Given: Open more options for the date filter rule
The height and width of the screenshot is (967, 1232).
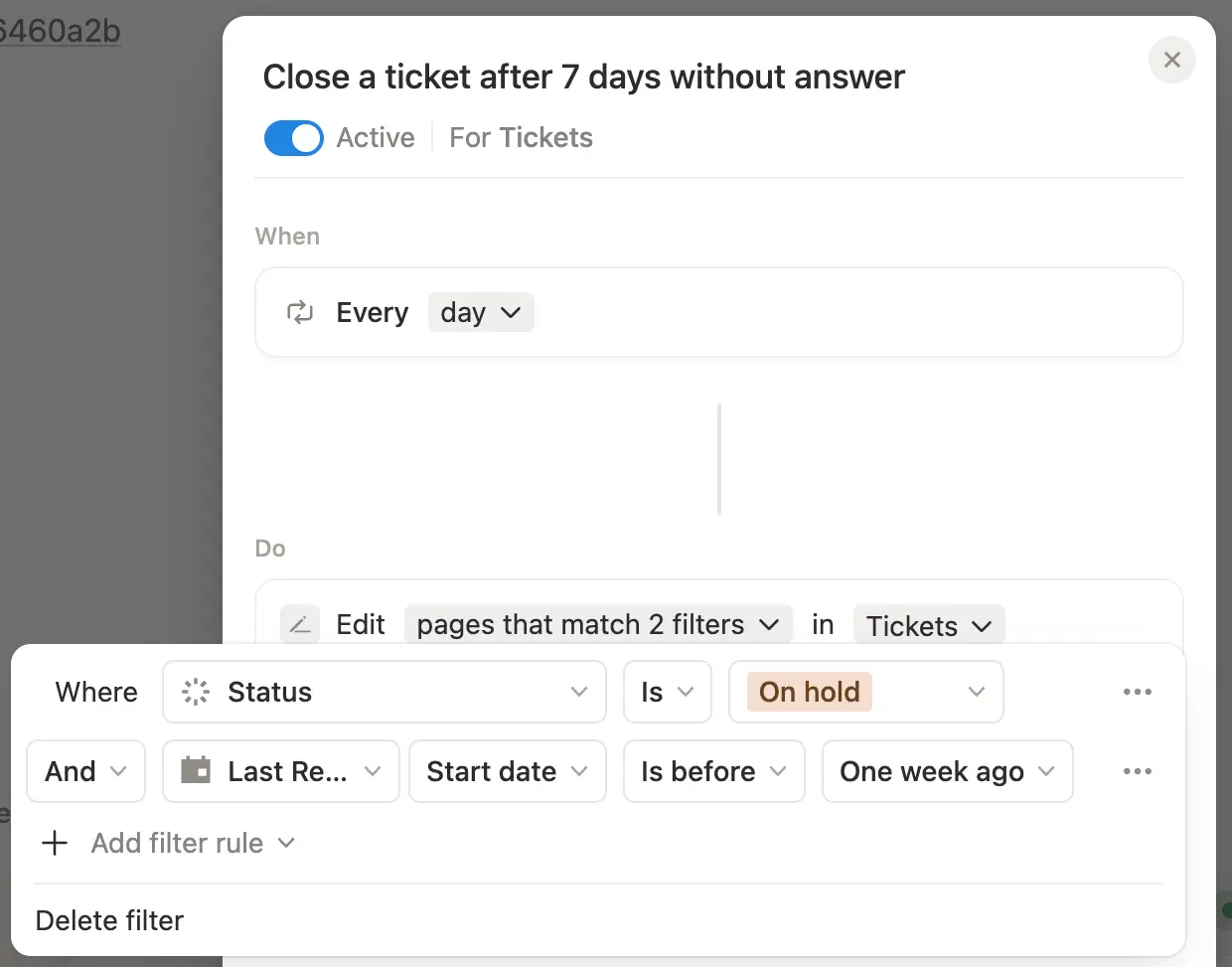Looking at the screenshot, I should tap(1138, 771).
